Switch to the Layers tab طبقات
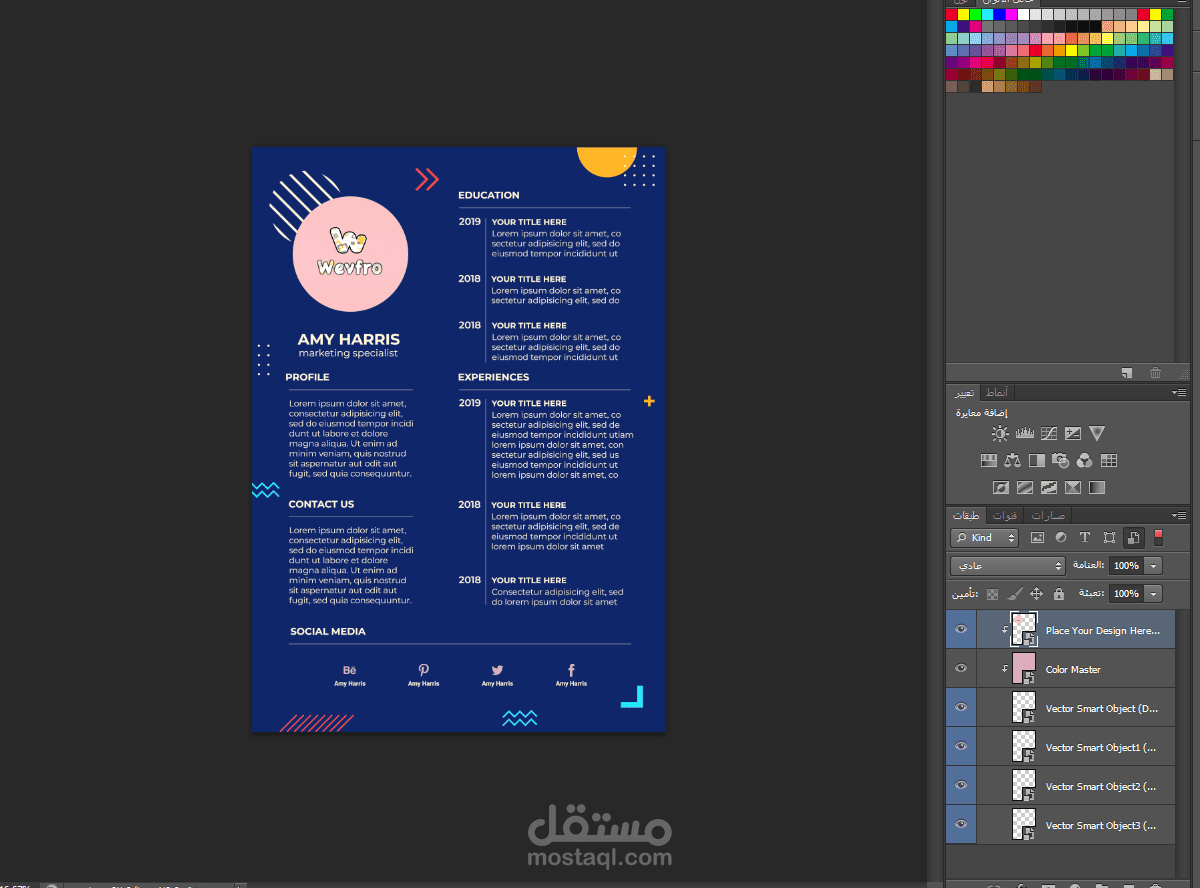 966,515
